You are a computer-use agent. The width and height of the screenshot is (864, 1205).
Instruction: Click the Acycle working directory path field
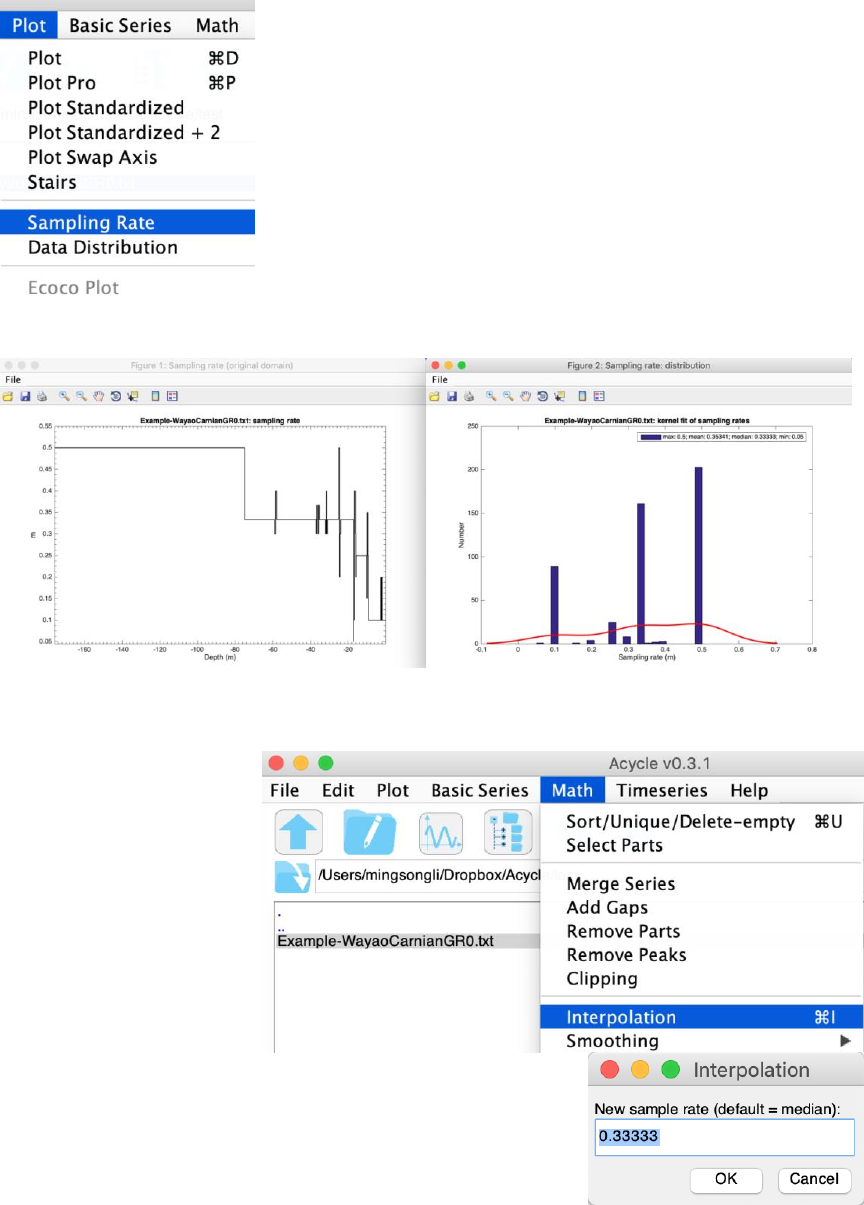427,878
